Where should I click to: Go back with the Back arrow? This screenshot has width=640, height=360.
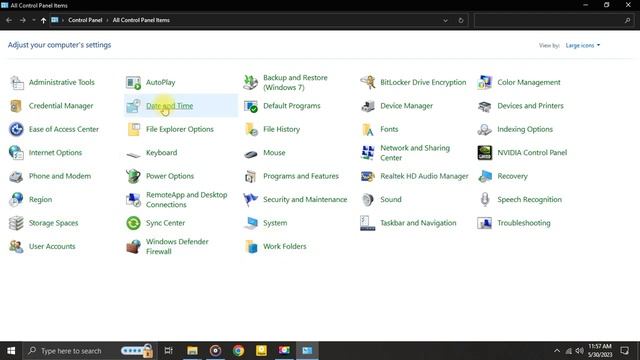(x=9, y=20)
